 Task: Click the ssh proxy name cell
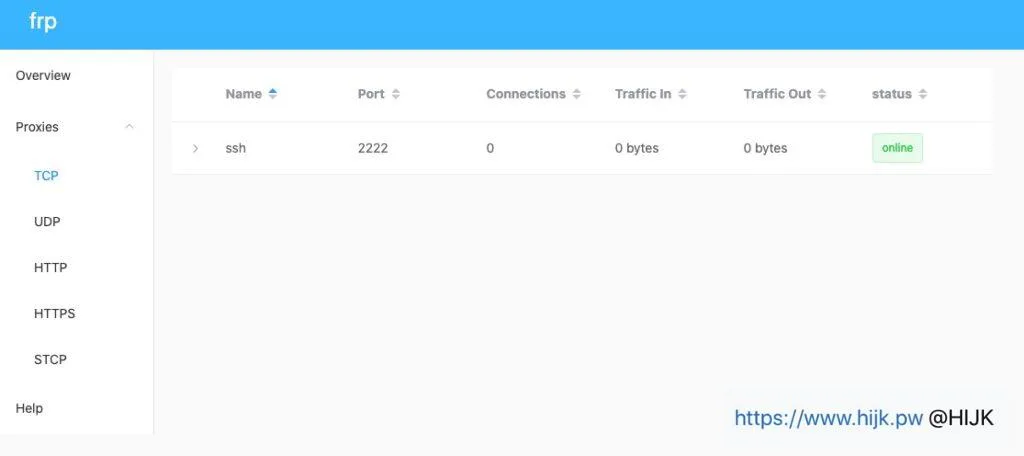pos(236,148)
